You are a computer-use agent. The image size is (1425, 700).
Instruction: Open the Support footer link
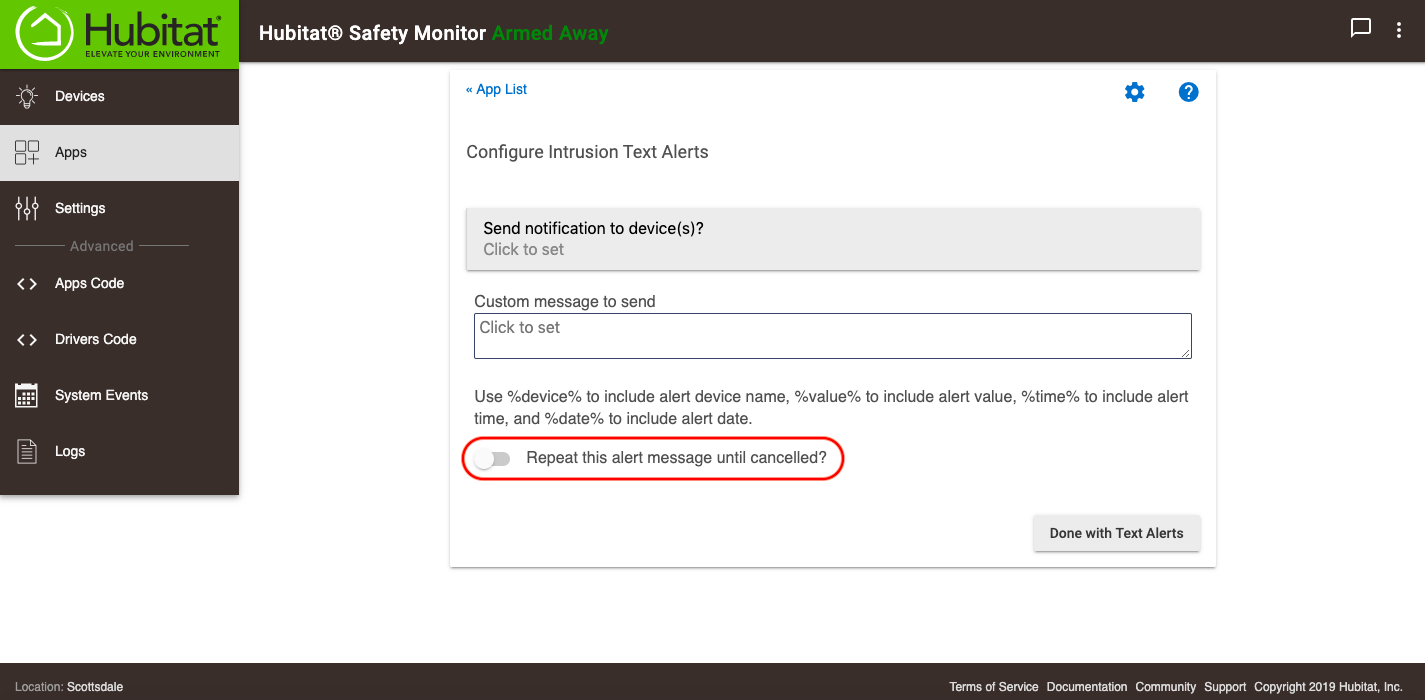pos(1225,687)
